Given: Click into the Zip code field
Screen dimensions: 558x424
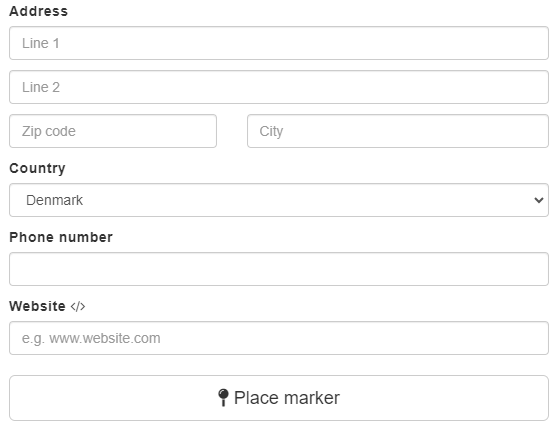Looking at the screenshot, I should (113, 131).
